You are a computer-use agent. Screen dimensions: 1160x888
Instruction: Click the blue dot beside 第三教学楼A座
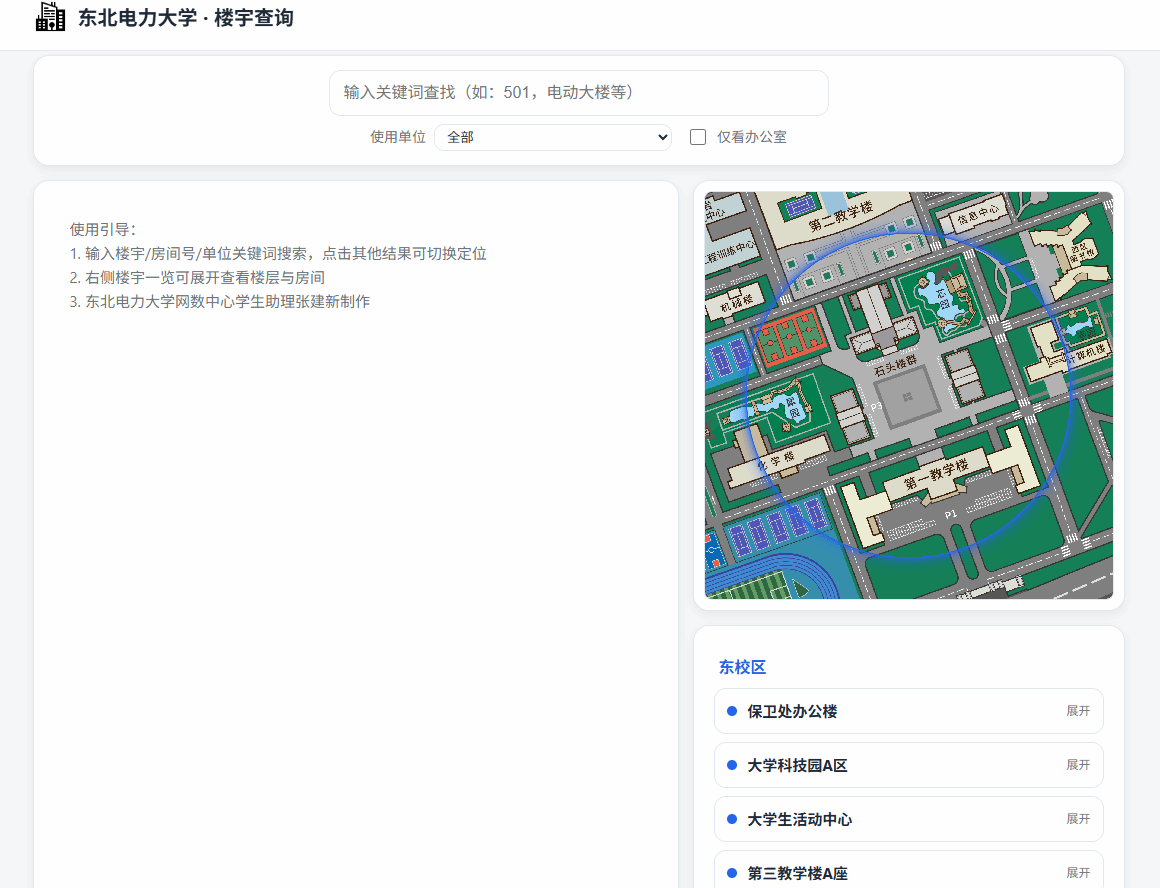(732, 873)
